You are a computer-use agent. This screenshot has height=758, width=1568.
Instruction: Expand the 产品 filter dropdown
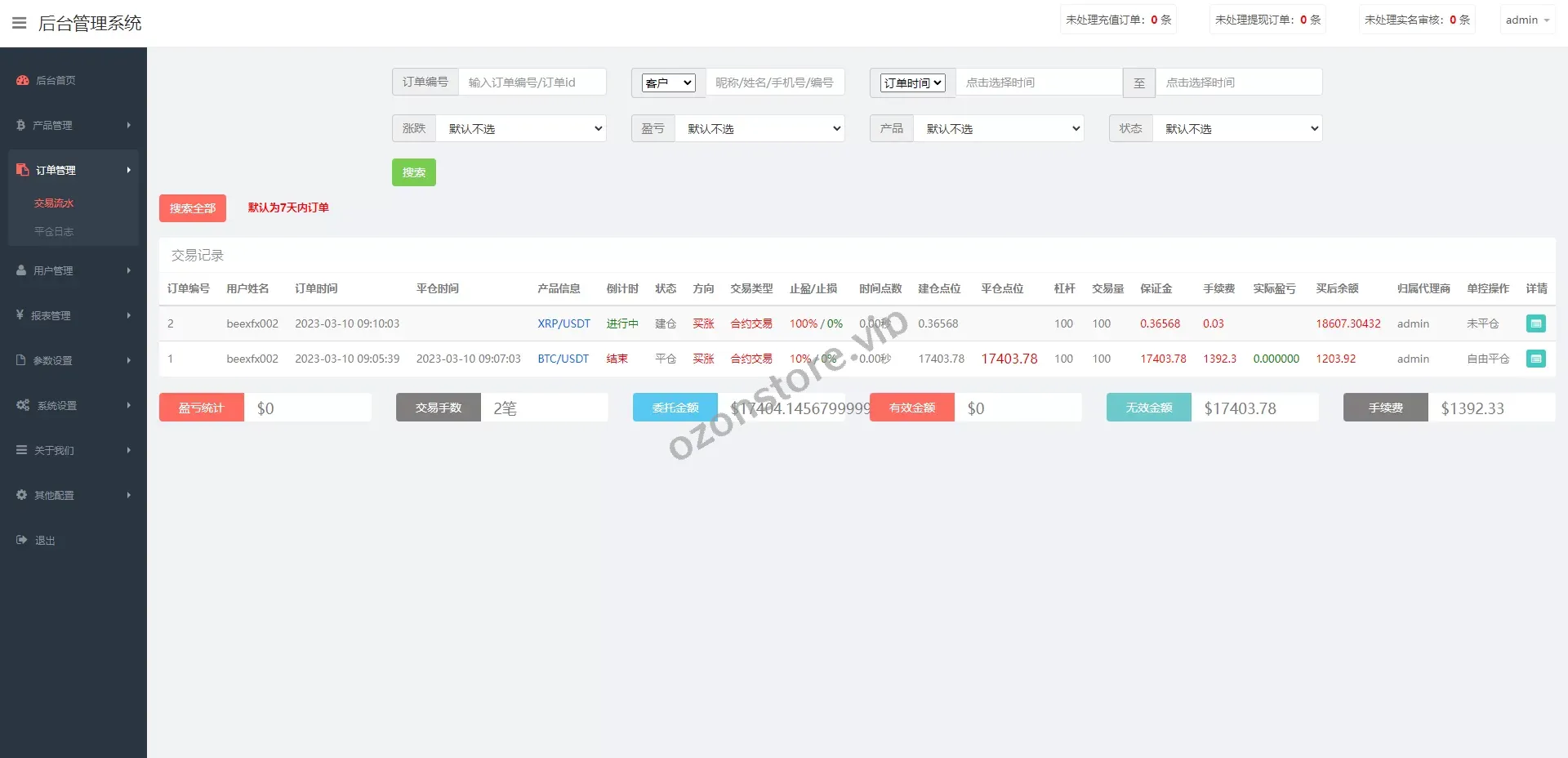click(x=998, y=128)
